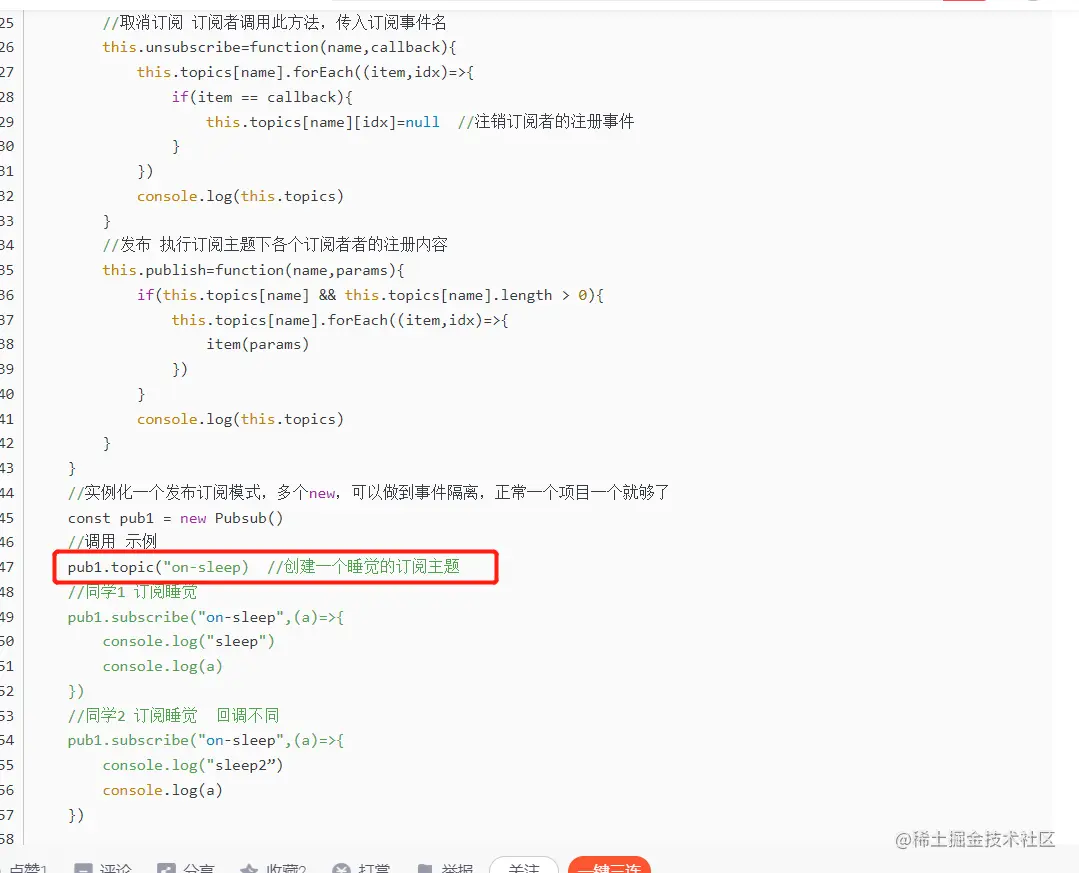
Task: Click the forEach line inside publish, line 37
Action: [340, 320]
